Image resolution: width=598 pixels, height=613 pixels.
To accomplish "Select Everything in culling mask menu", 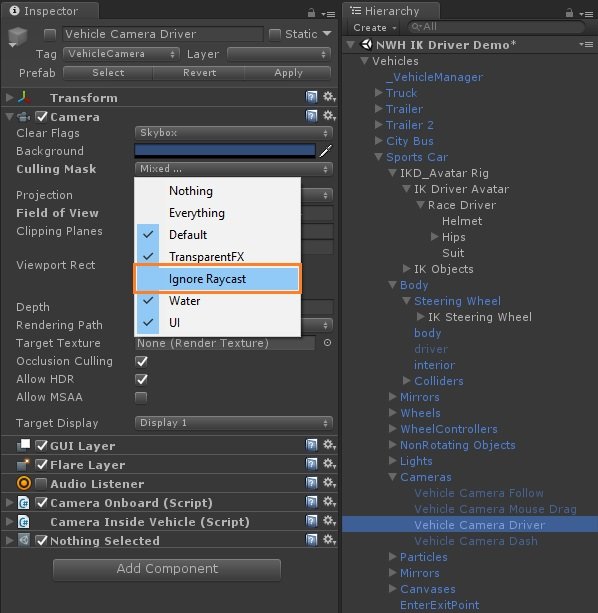I will (218, 213).
